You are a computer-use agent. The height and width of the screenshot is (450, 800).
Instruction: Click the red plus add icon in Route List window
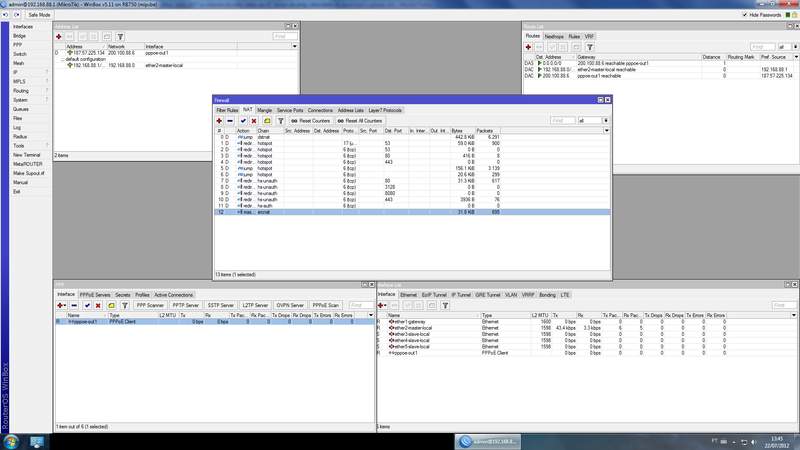point(529,47)
